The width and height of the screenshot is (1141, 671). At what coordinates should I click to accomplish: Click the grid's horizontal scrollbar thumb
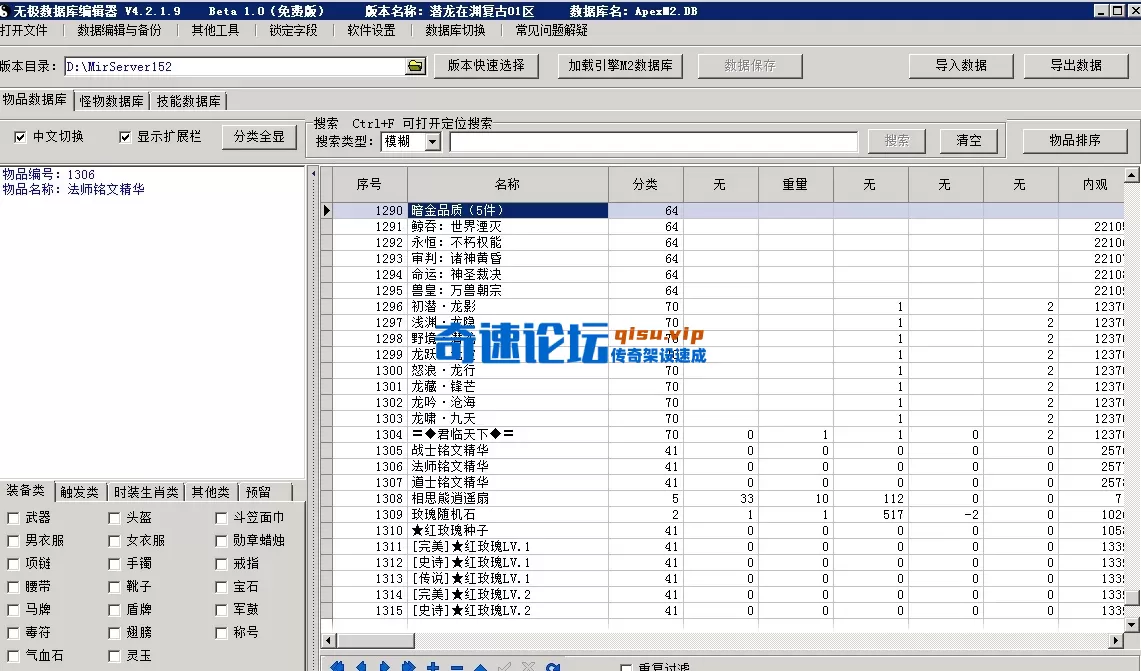375,640
